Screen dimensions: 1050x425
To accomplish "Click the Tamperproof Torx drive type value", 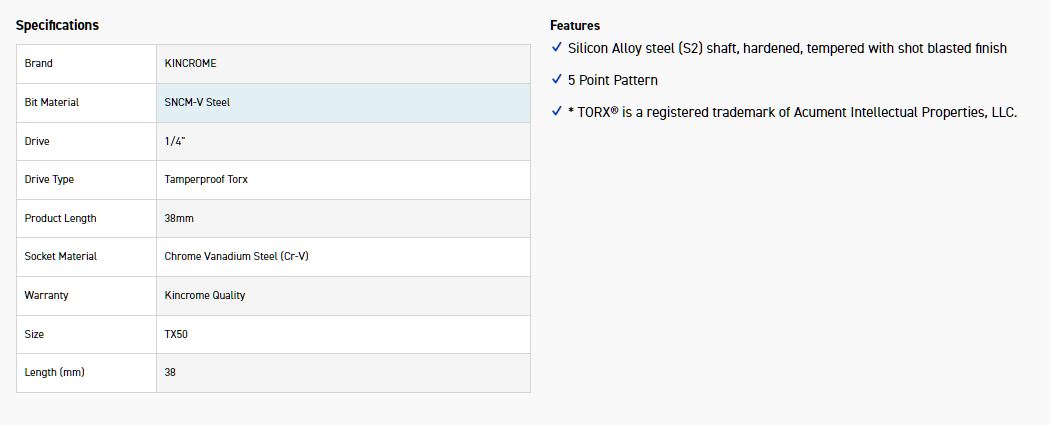I will pyautogui.click(x=205, y=180).
